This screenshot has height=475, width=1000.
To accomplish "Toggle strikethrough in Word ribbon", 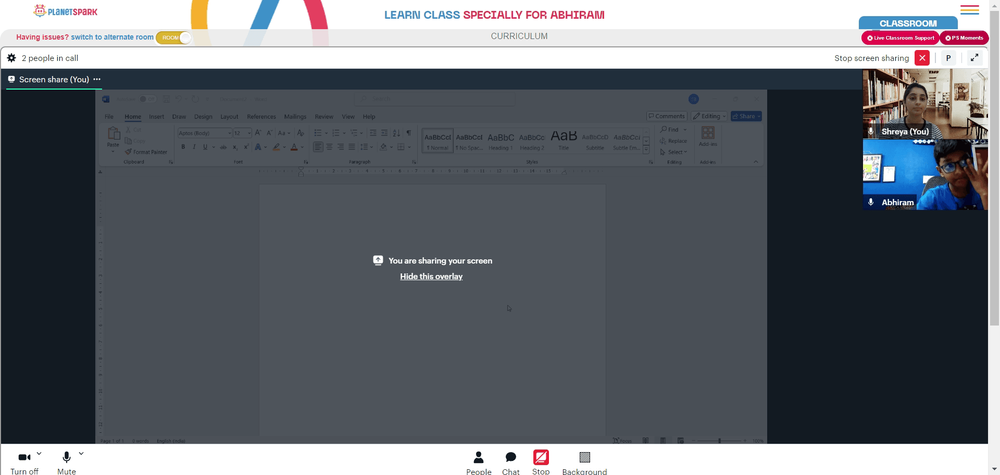I will [223, 147].
